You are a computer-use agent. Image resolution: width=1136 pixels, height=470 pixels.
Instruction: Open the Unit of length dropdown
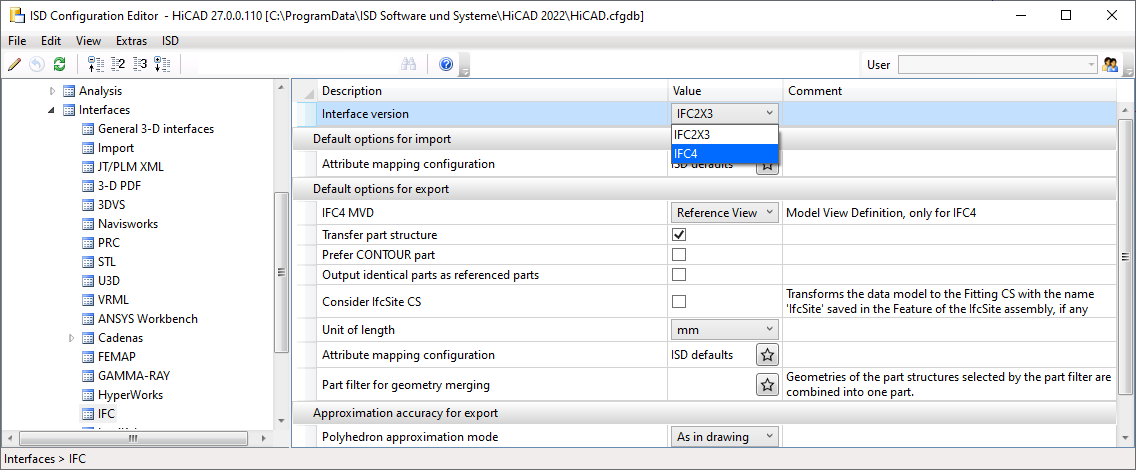[724, 330]
